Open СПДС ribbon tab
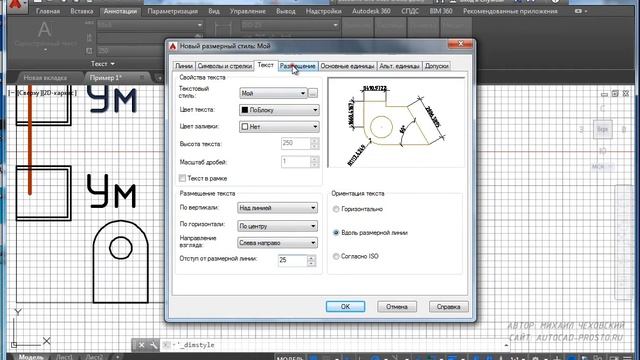The width and height of the screenshot is (640, 360). 410,11
